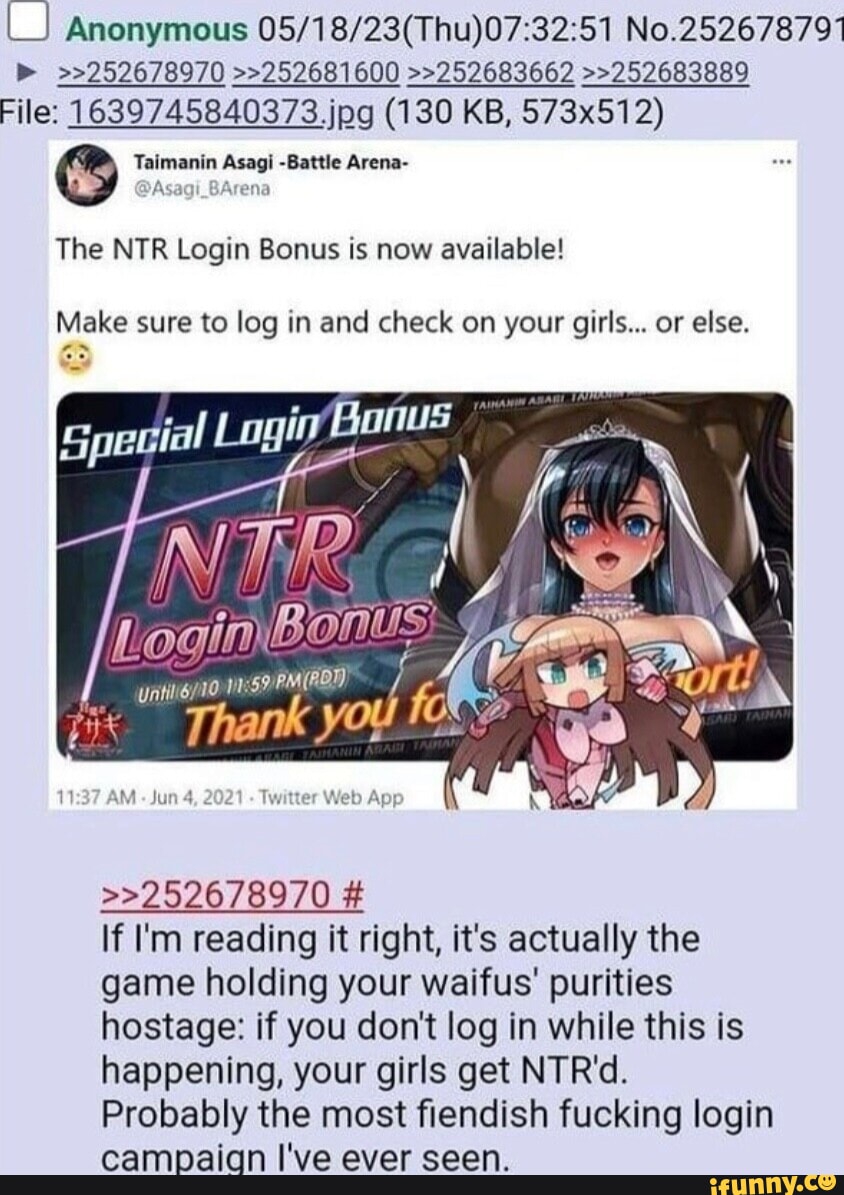Open reply link >>252678970 in backlinks
The width and height of the screenshot is (844, 1195).
141,73
